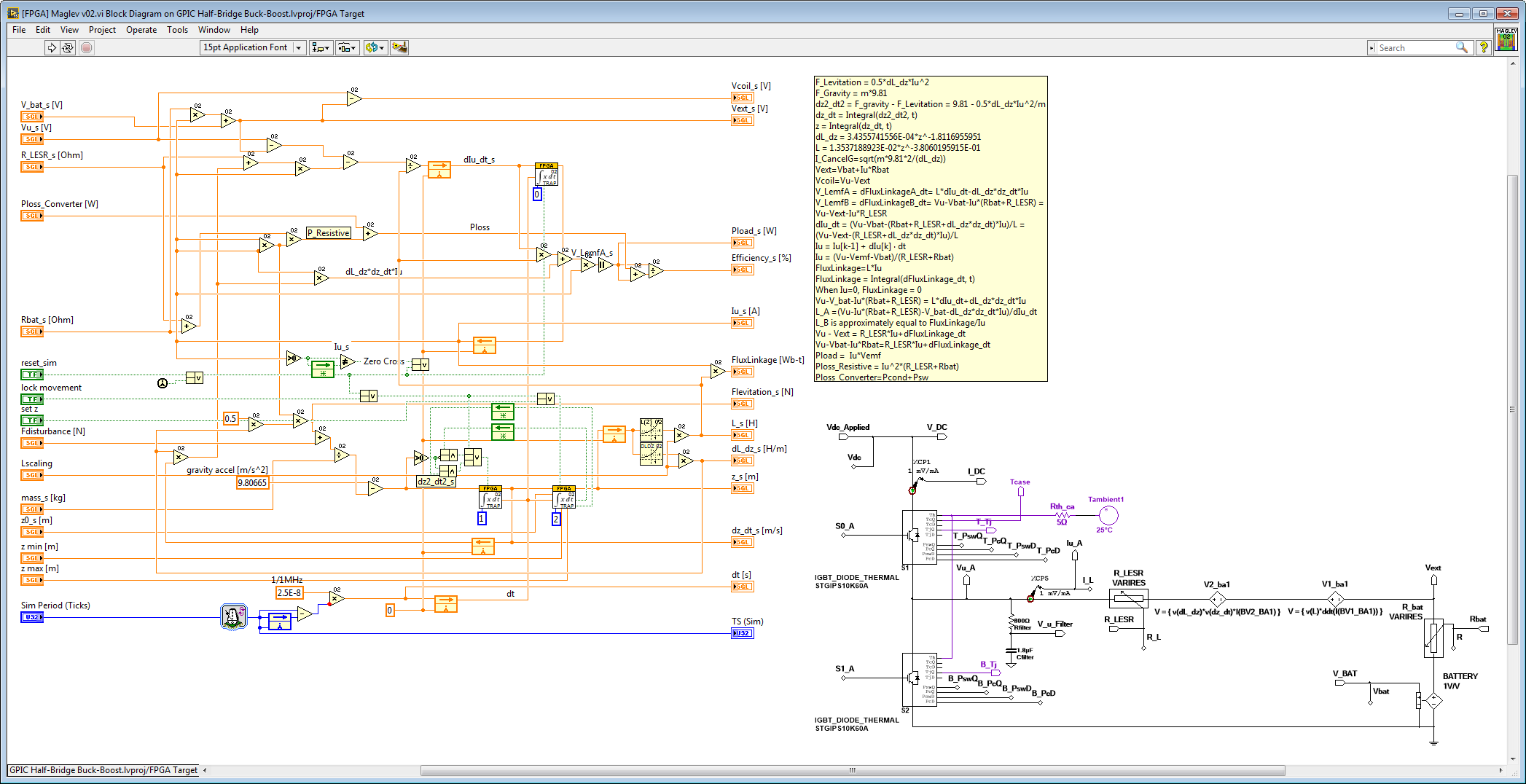Click the Run Continuously button
The width and height of the screenshot is (1526, 784).
click(x=68, y=47)
